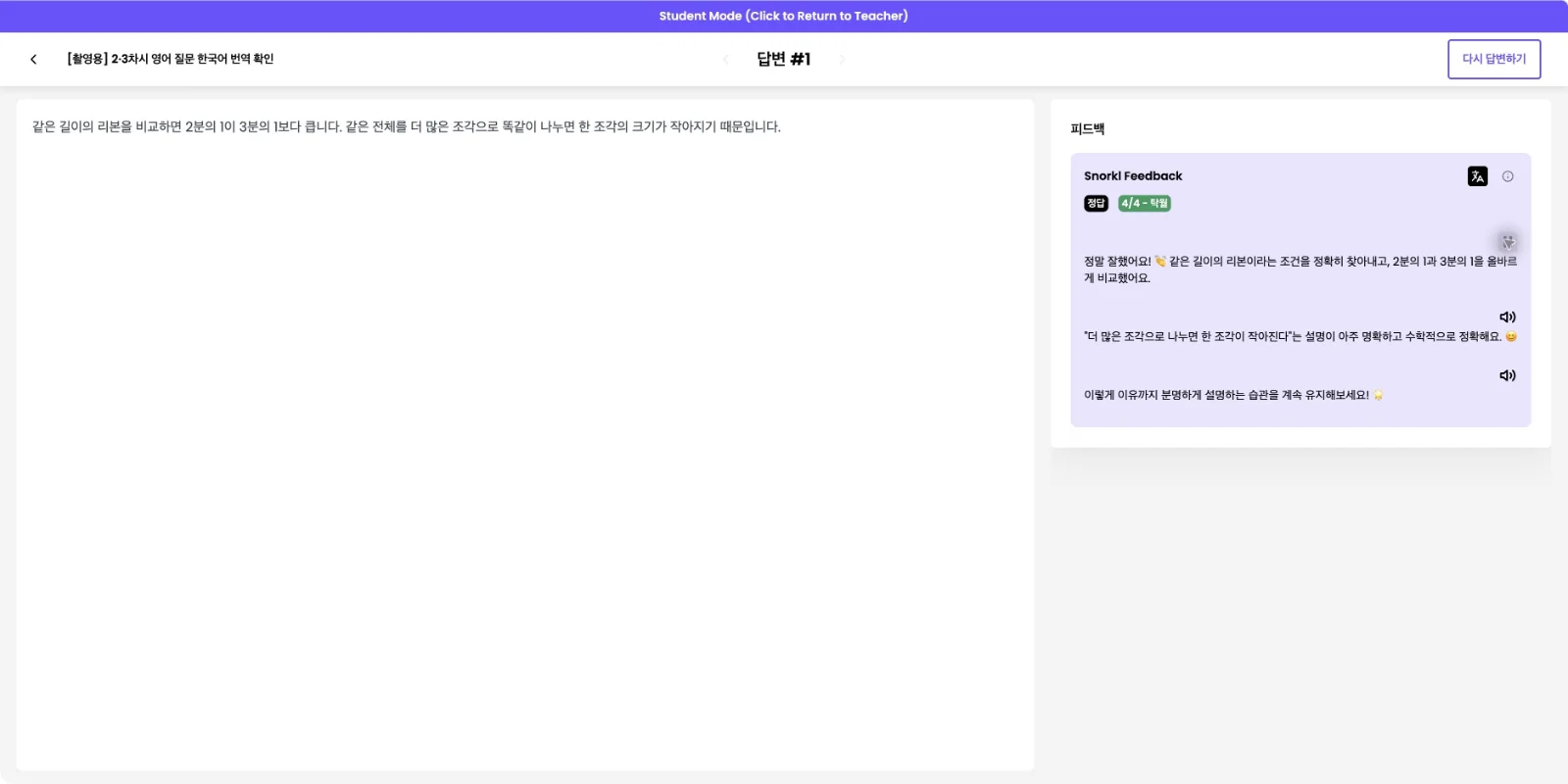The image size is (1568, 784).
Task: Click the 4/4 - 탁월 score badge
Action: pyautogui.click(x=1145, y=203)
